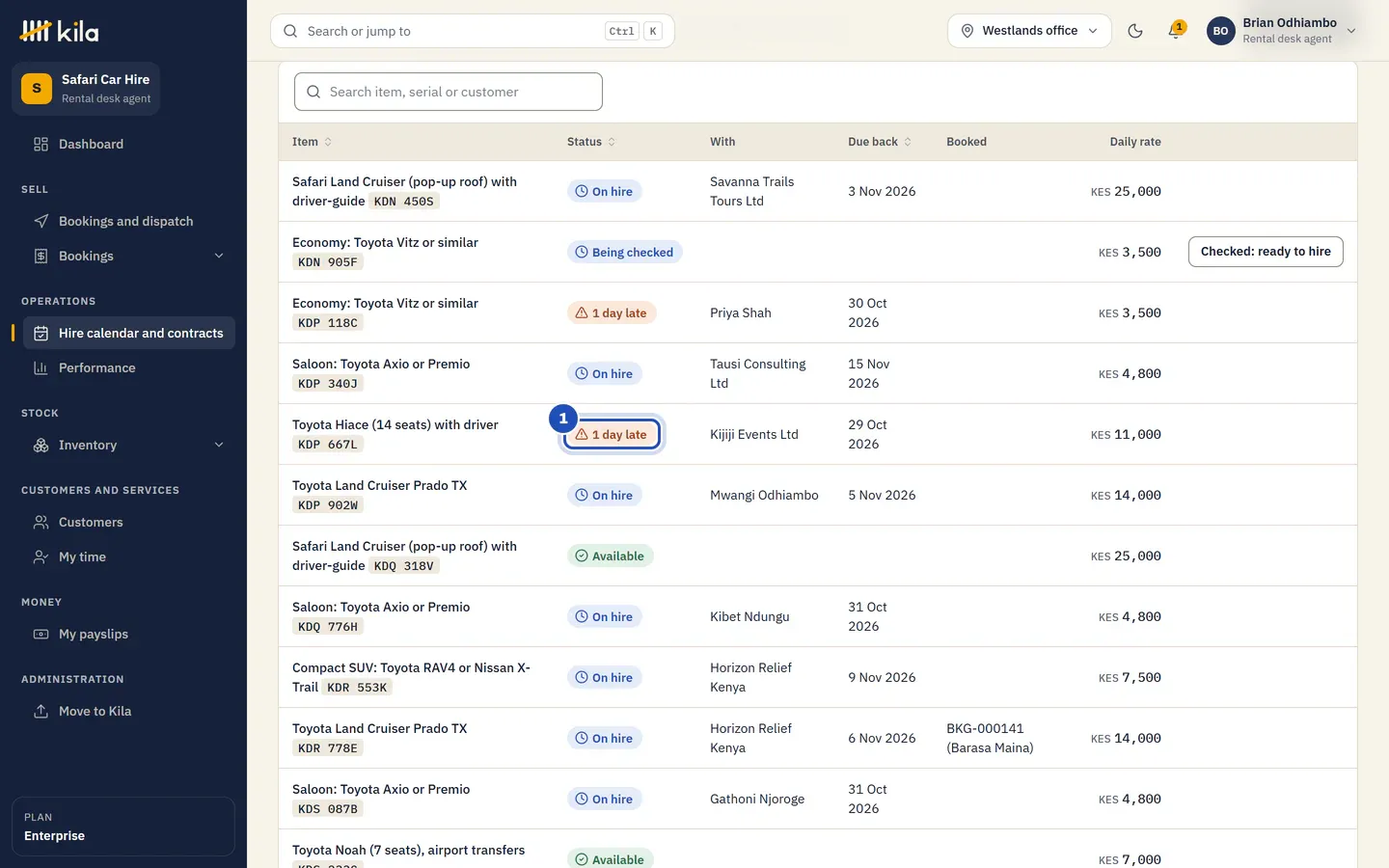Click 1 day late badge for Kijiji Events Ltd
Image resolution: width=1389 pixels, height=868 pixels.
click(612, 435)
